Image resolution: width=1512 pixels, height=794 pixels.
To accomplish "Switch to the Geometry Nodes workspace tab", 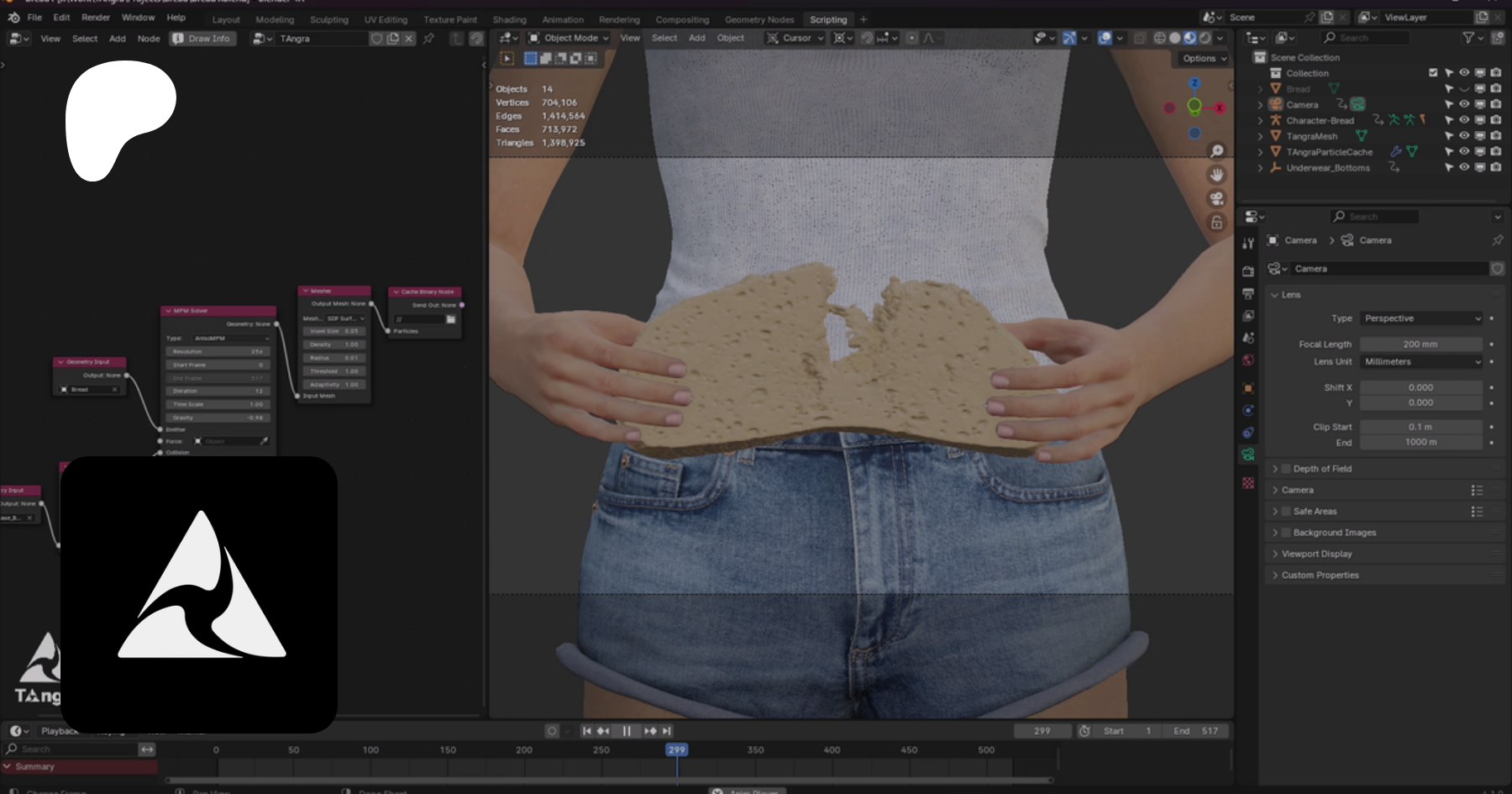I will tap(759, 19).
